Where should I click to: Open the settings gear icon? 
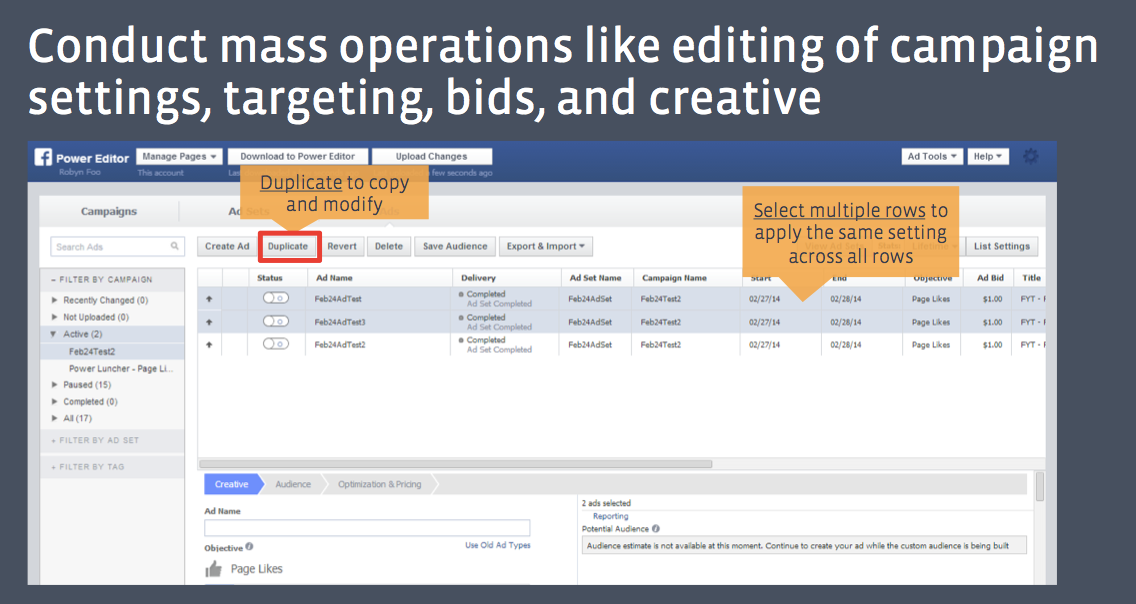click(1030, 156)
